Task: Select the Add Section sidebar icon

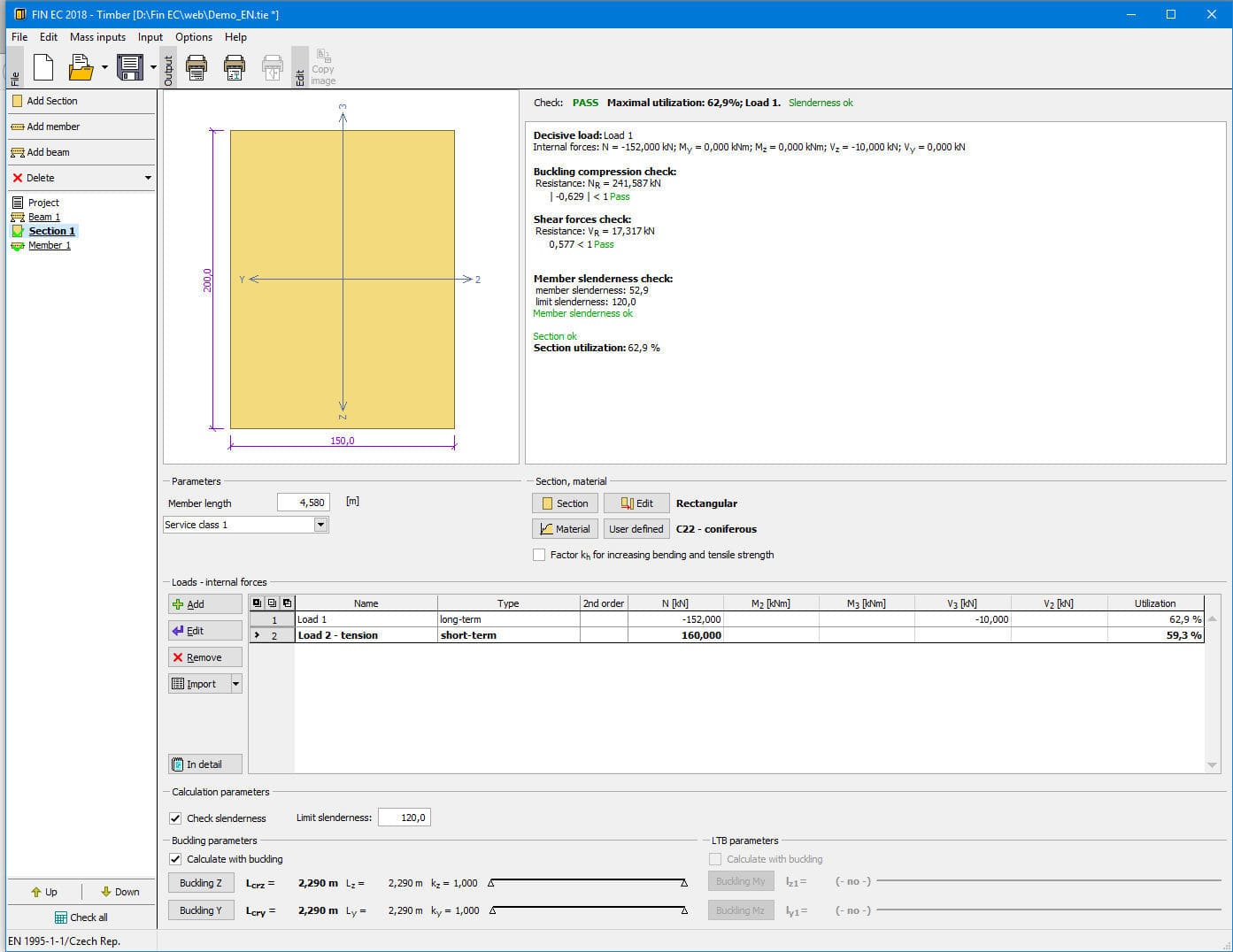Action: (19, 101)
